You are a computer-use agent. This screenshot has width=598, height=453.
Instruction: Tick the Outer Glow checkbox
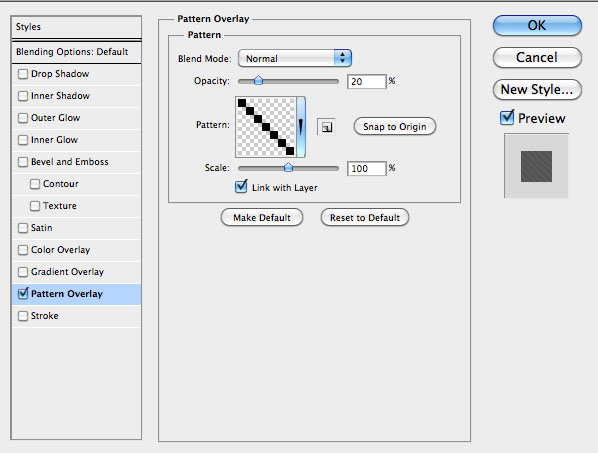23,118
